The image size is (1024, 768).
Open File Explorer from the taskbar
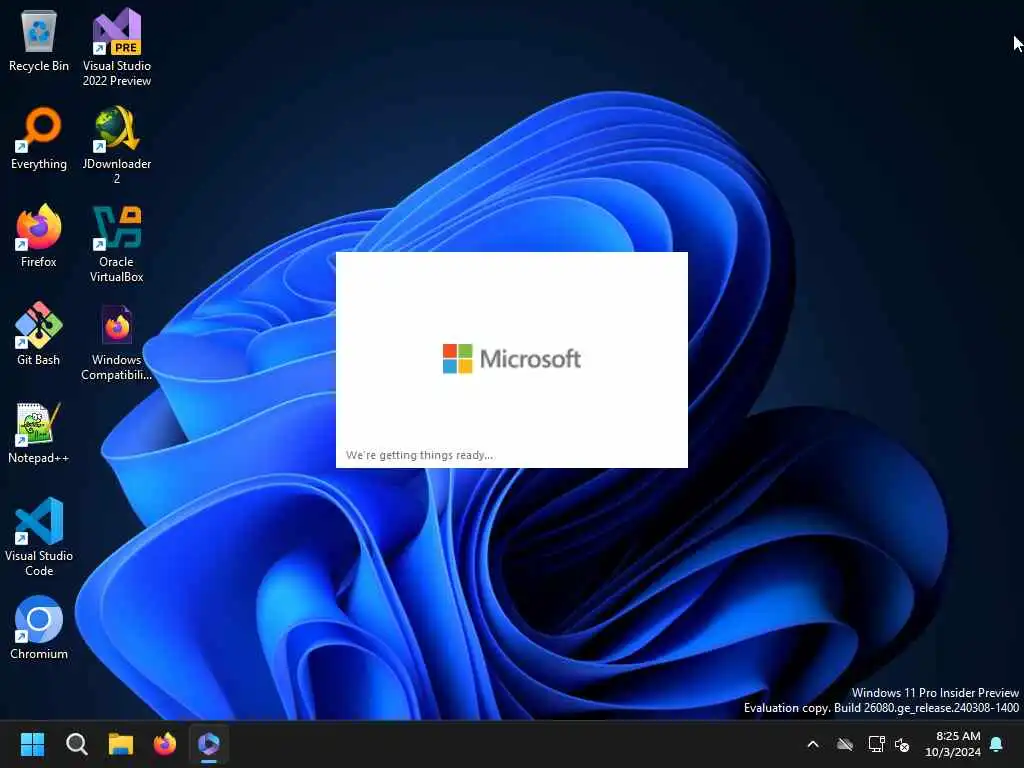[x=121, y=744]
